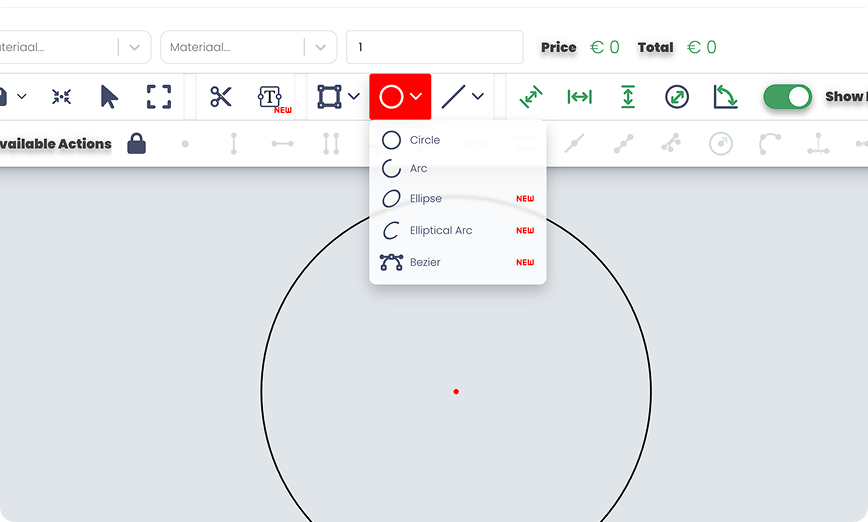This screenshot has height=522, width=868.
Task: Click the diagonal aligned dimension tool
Action: click(x=530, y=97)
